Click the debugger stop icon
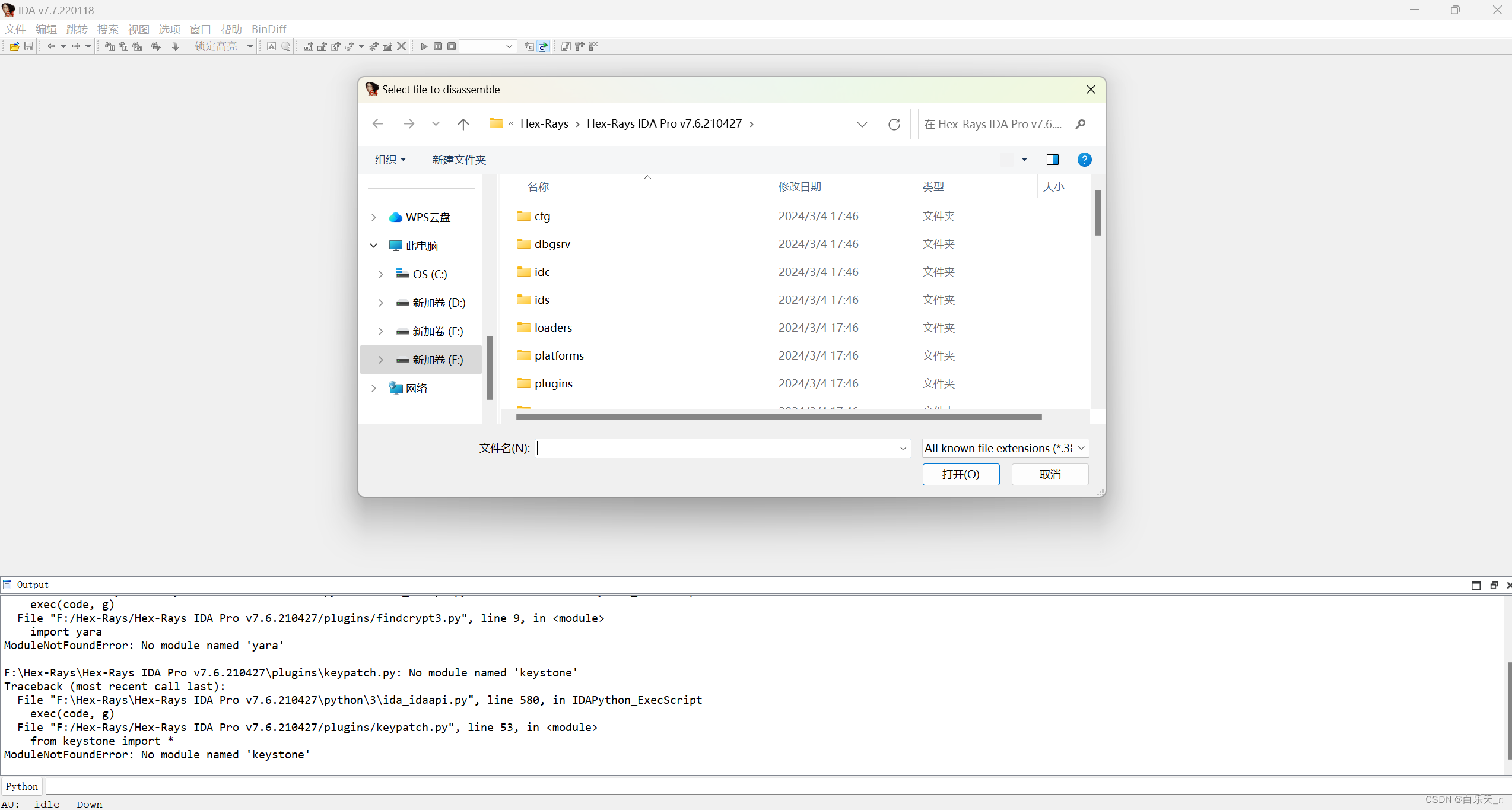The image size is (1512, 810). [x=452, y=46]
